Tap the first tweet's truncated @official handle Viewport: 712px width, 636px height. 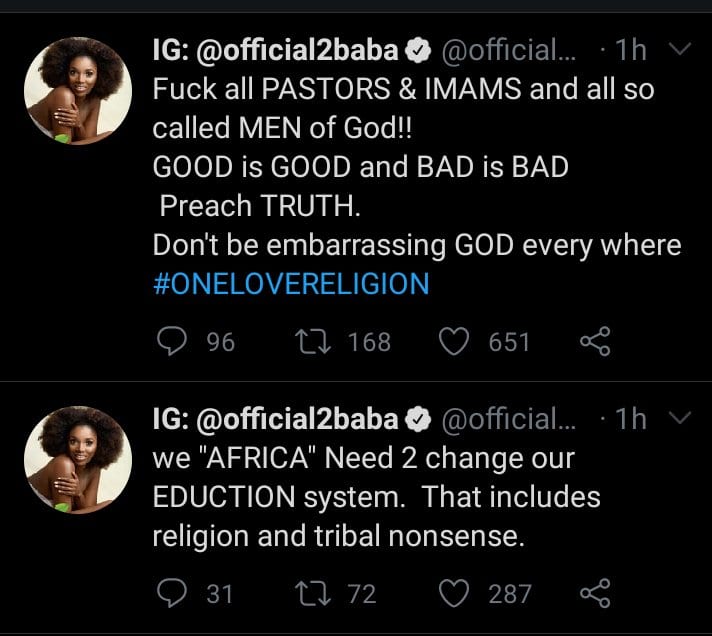pos(509,50)
